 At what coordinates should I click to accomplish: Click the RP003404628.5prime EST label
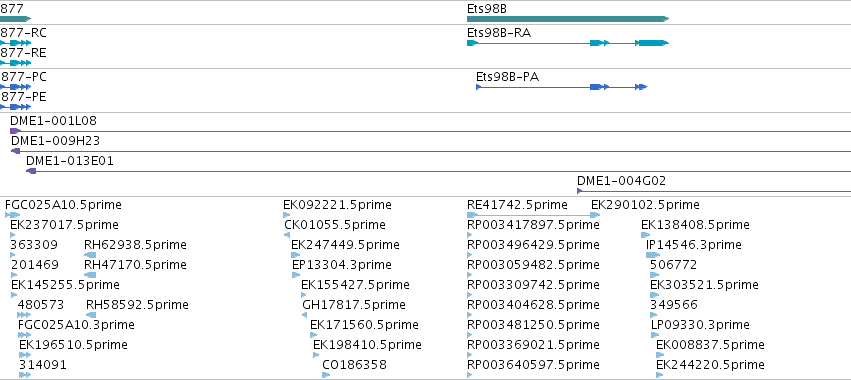tap(534, 305)
